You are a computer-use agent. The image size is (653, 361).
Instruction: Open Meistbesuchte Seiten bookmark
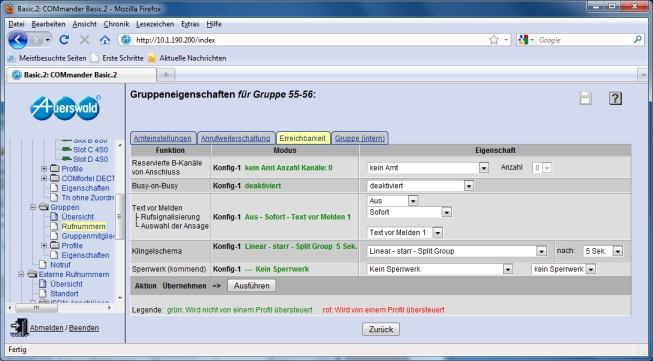[x=47, y=58]
